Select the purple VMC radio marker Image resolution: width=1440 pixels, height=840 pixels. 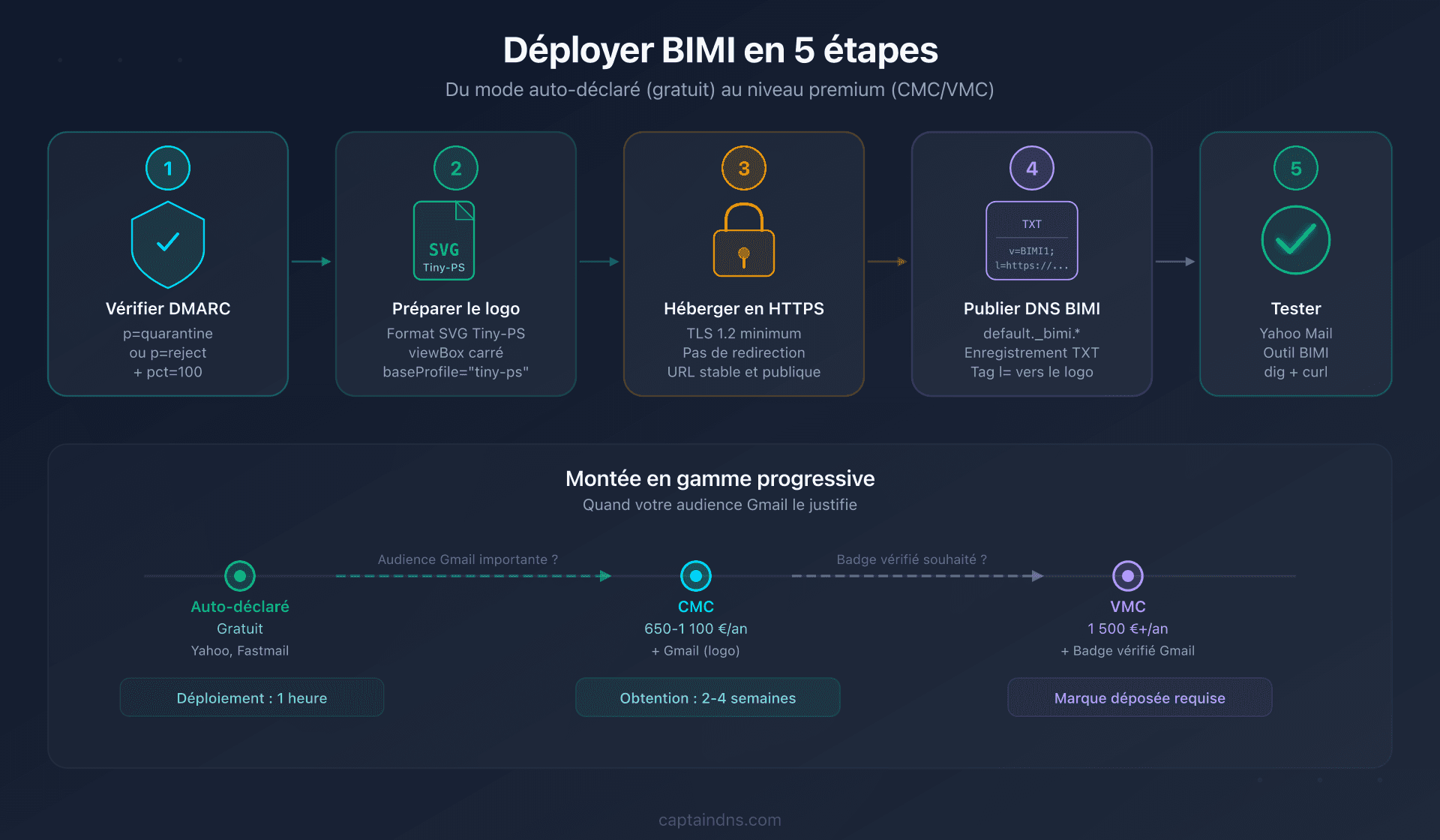tap(1127, 575)
